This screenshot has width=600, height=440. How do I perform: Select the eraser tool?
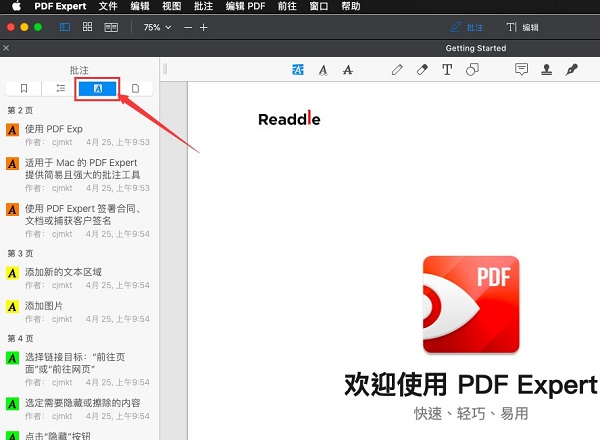pyautogui.click(x=422, y=70)
